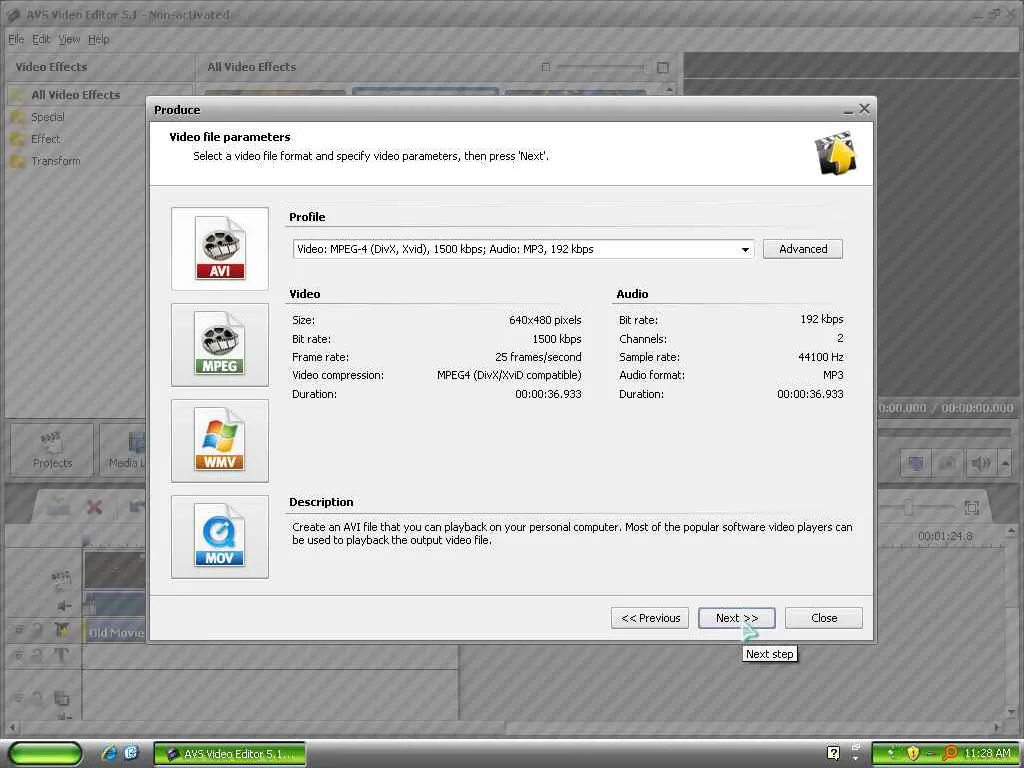Click the video overlay track icon
The height and width of the screenshot is (768, 1024).
coord(61,699)
